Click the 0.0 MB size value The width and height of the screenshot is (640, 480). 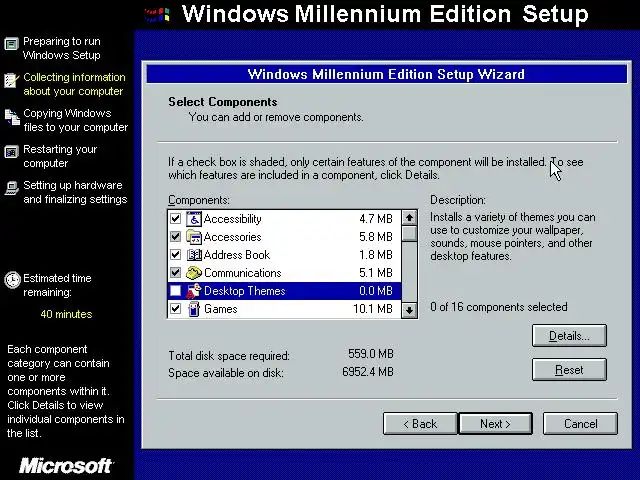[x=376, y=291]
